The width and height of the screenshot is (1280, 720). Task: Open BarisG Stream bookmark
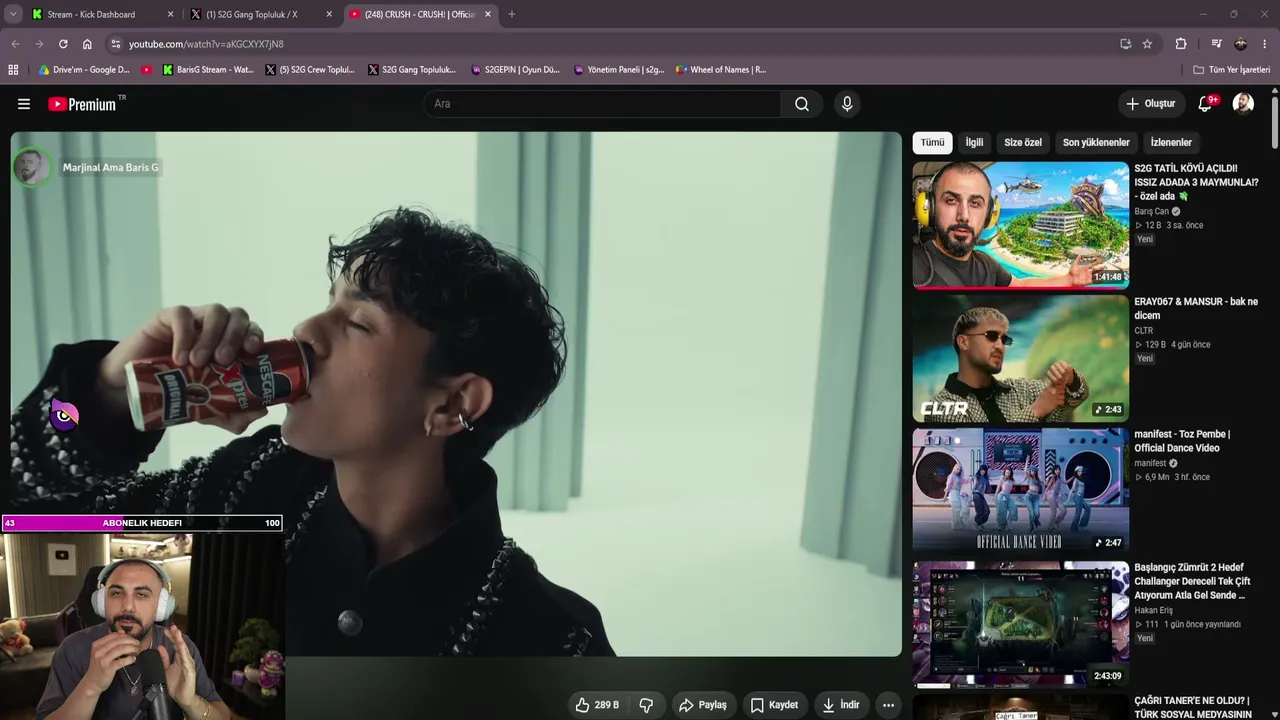coord(208,70)
